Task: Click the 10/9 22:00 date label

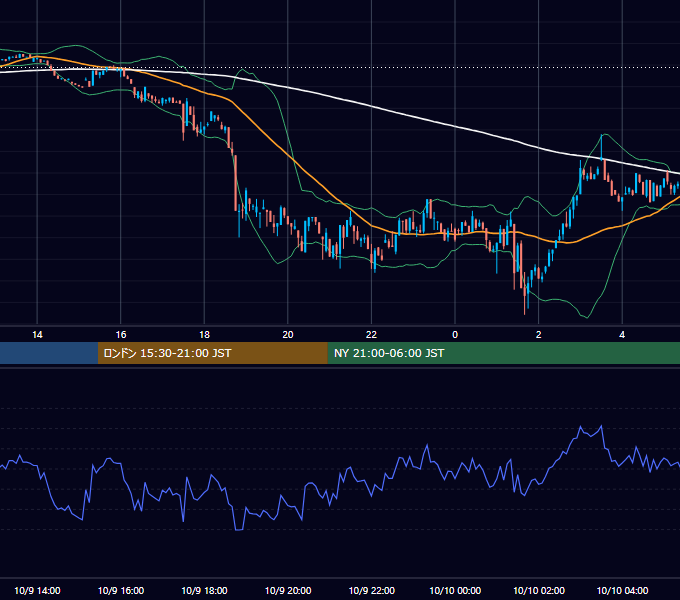Action: (x=372, y=590)
